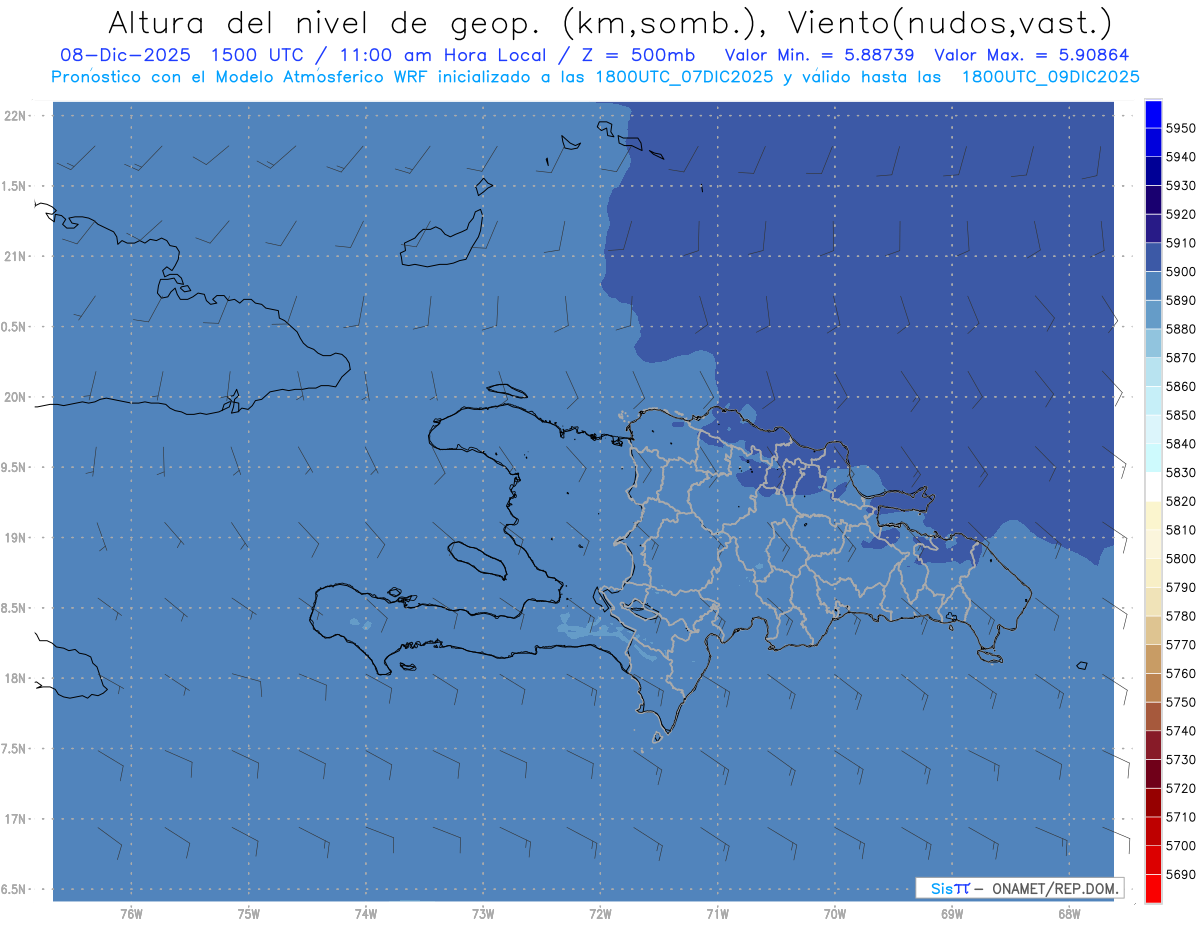Click the 5770 colorbar value

click(1180, 645)
